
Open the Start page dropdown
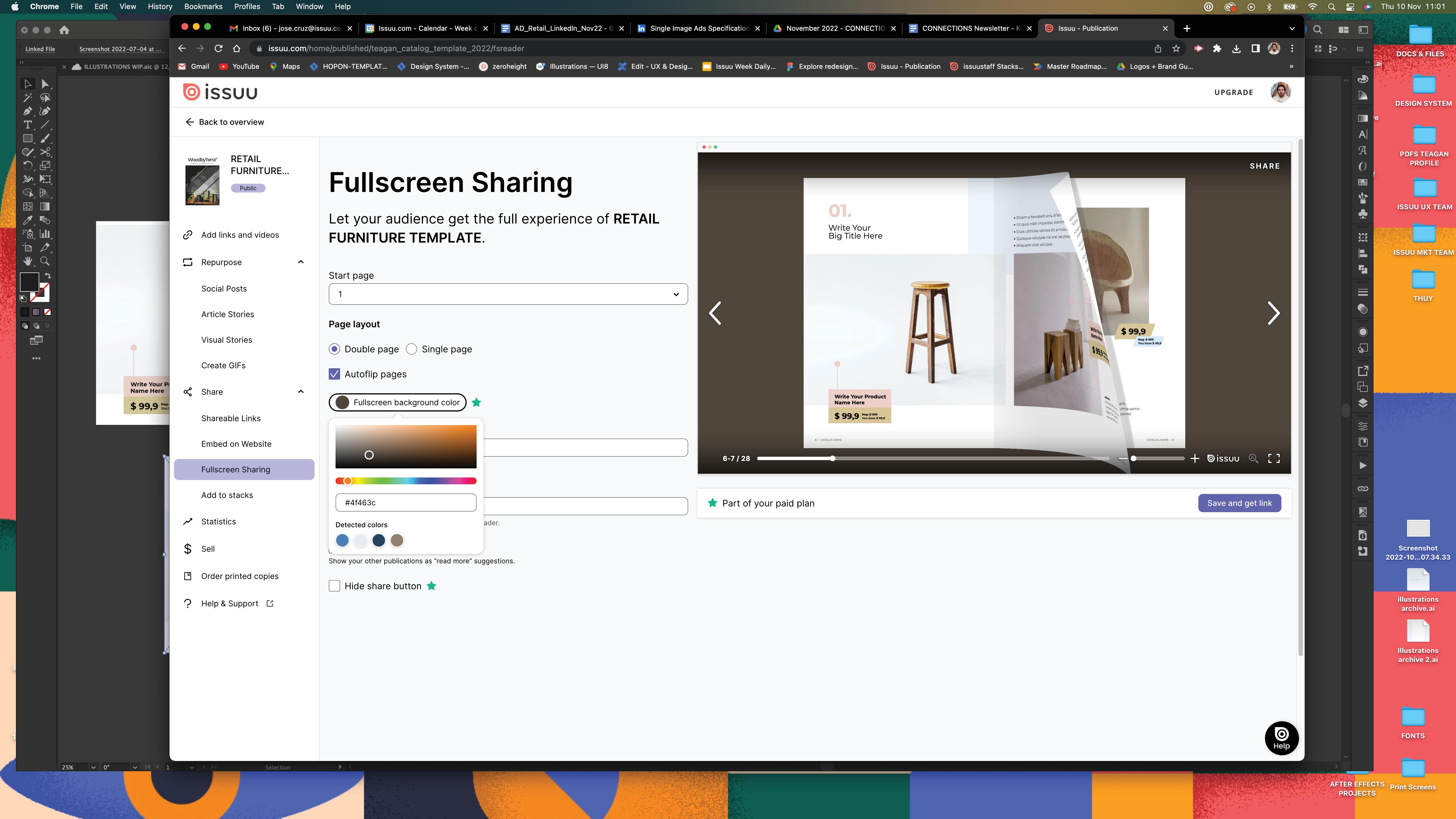pos(508,294)
